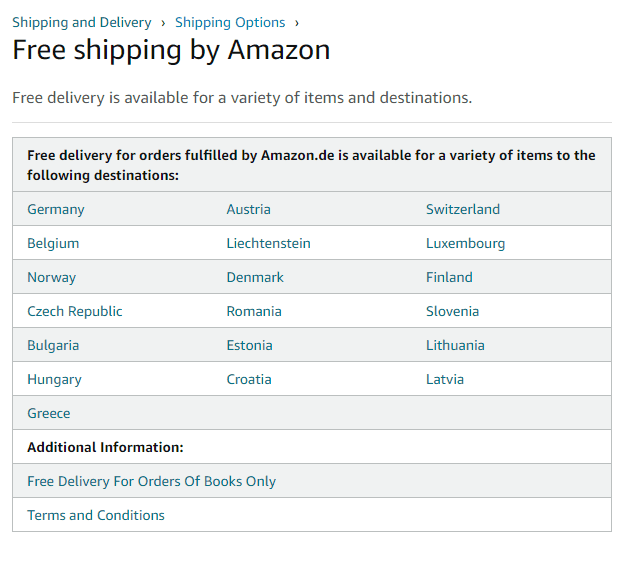Viewport: 637px width, 571px height.
Task: Open the Slovenia link
Action: [453, 311]
